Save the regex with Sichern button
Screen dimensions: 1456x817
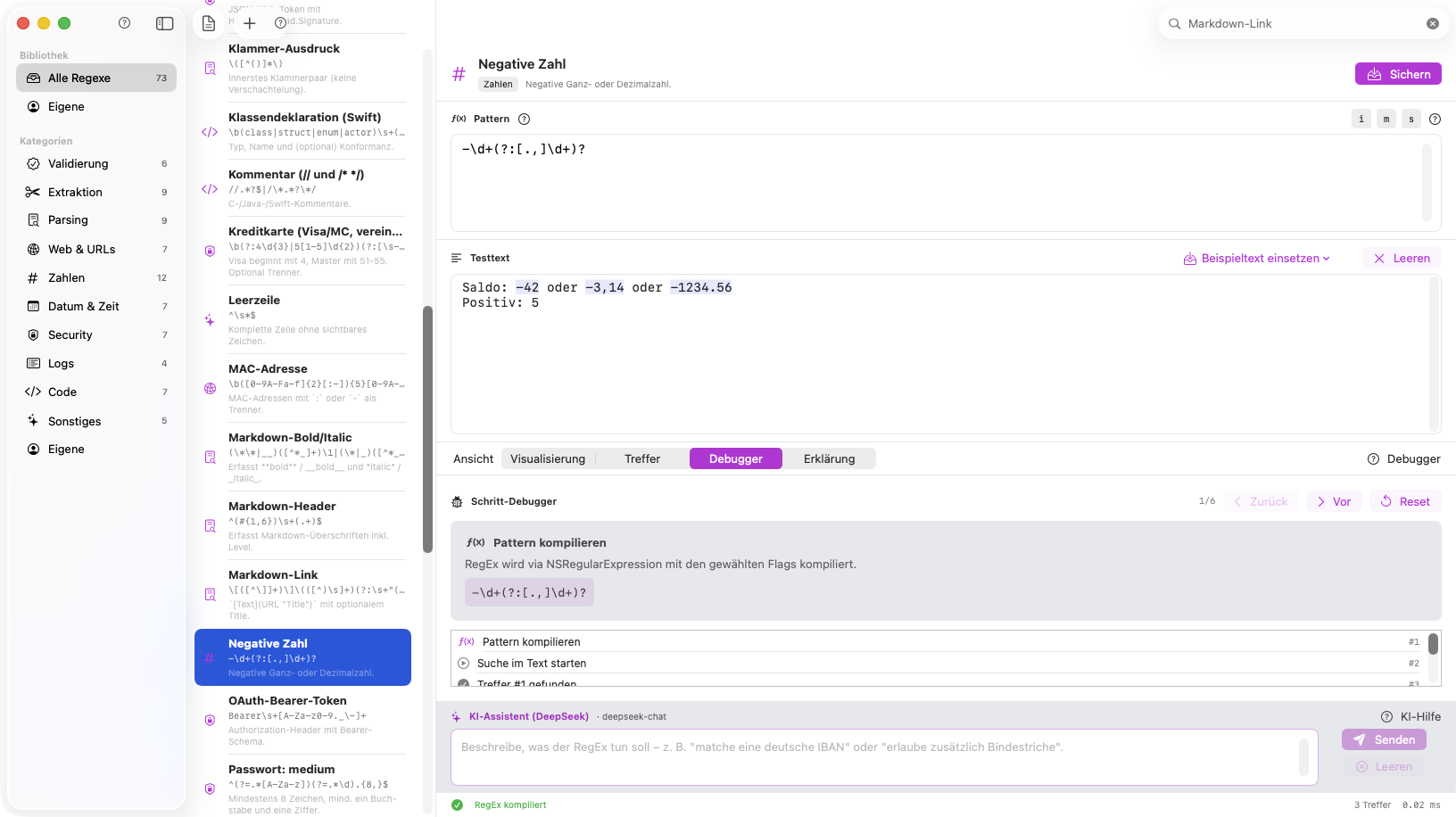(1398, 74)
